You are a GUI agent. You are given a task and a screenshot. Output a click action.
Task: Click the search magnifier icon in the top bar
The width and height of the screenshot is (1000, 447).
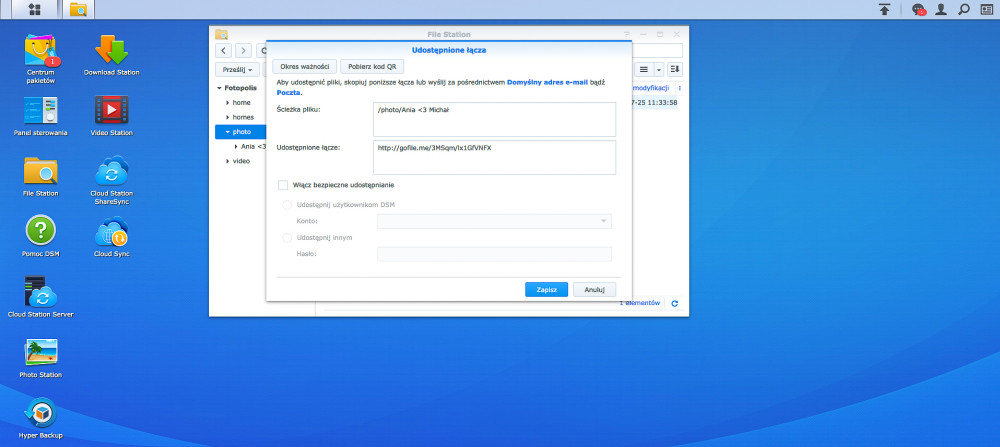tap(964, 10)
